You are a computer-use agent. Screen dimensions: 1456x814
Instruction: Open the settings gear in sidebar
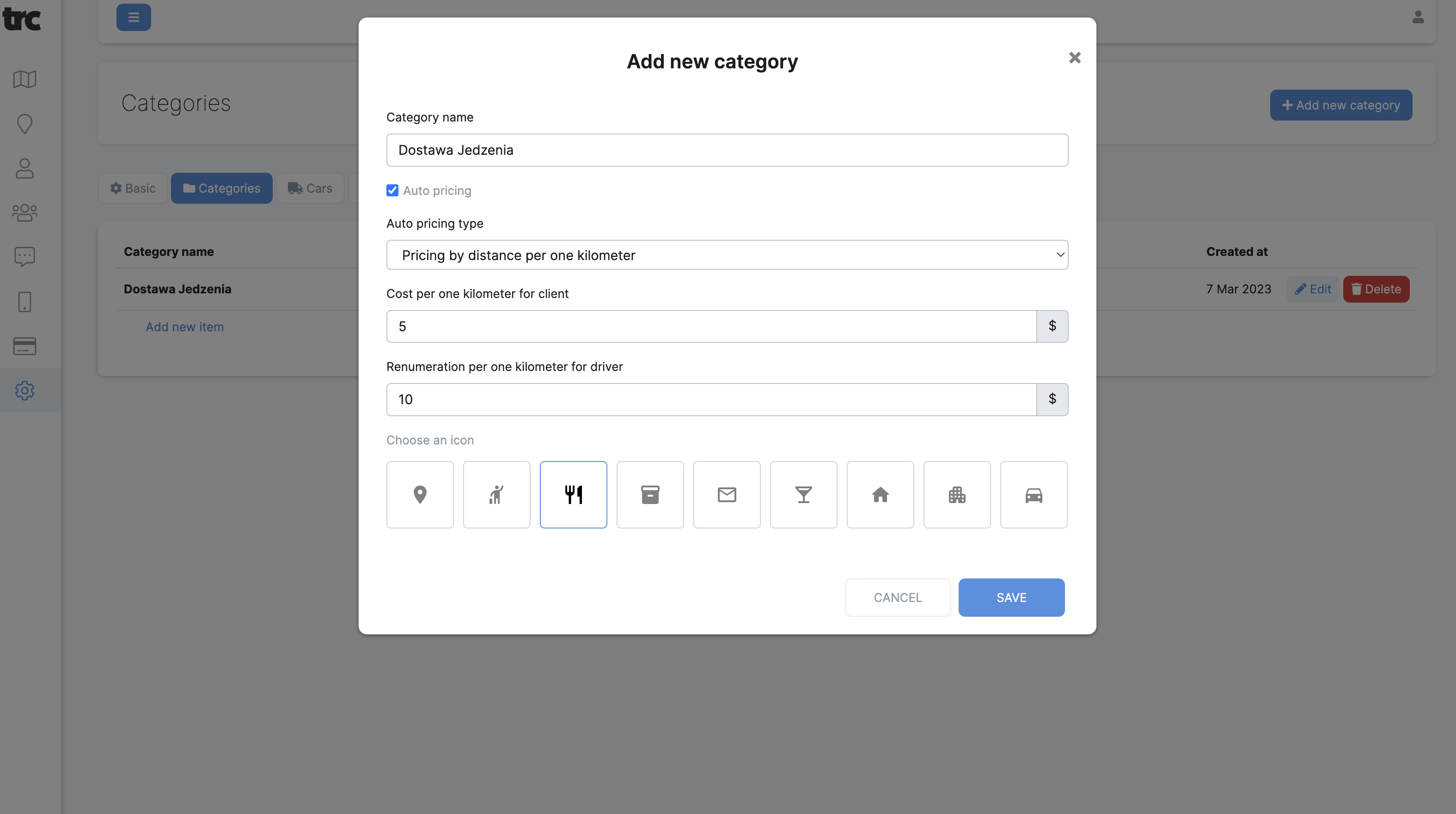pos(24,390)
